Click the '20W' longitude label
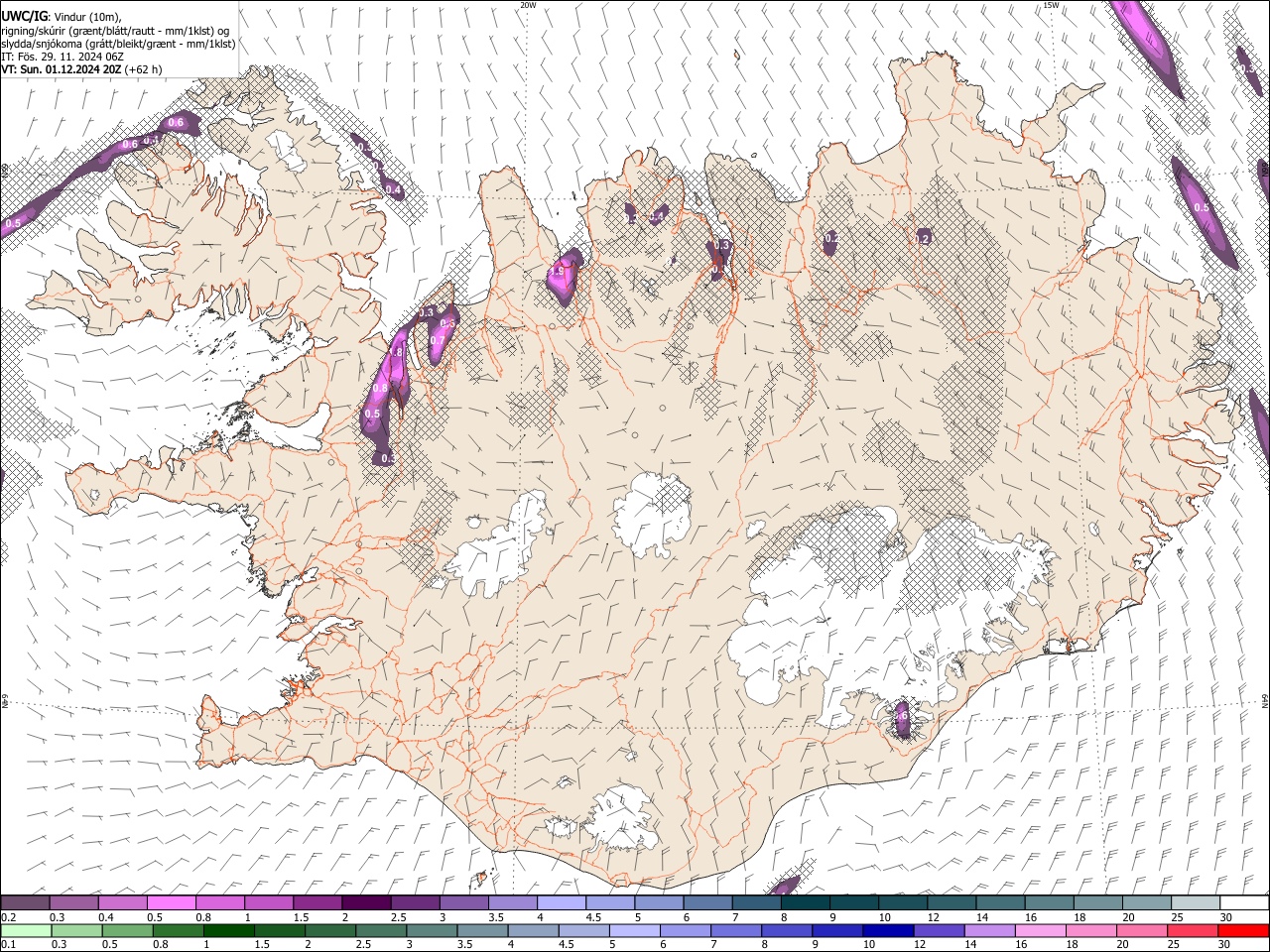Viewport: 1270px width, 952px height. (x=528, y=5)
